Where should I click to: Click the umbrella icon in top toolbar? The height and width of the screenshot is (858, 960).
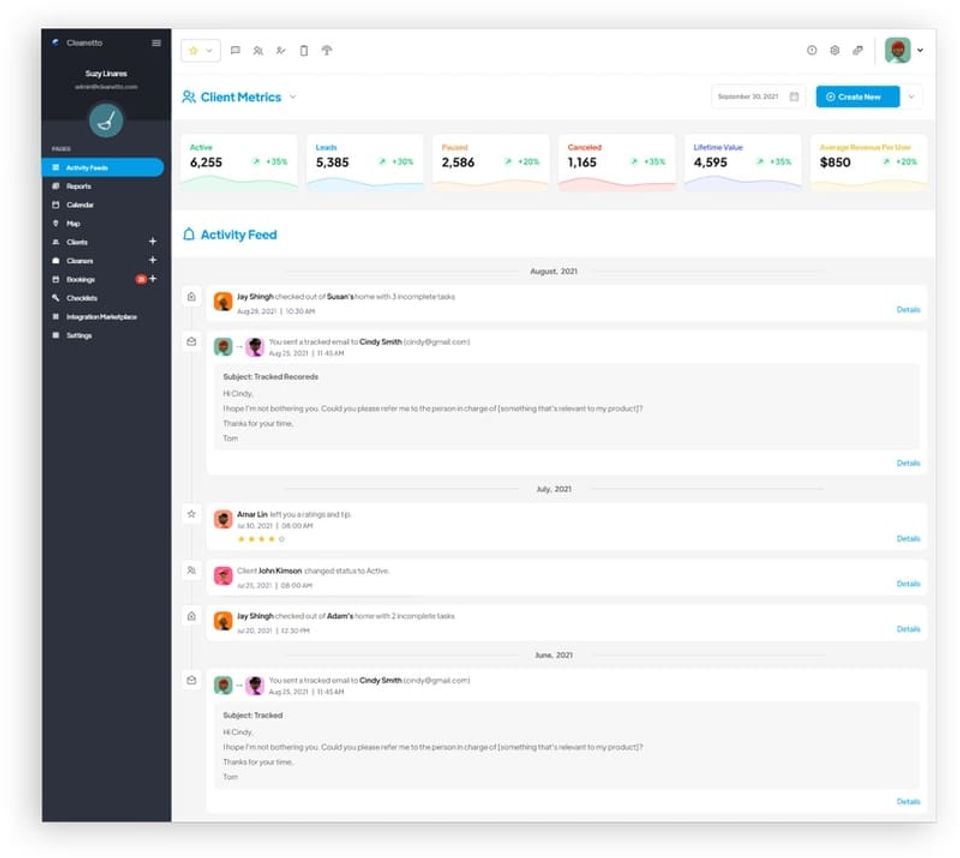[327, 50]
